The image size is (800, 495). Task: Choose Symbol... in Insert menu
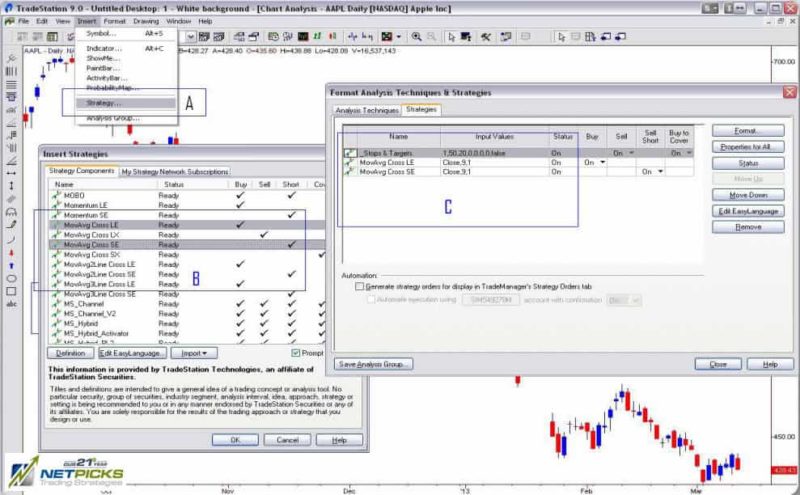pyautogui.click(x=127, y=33)
